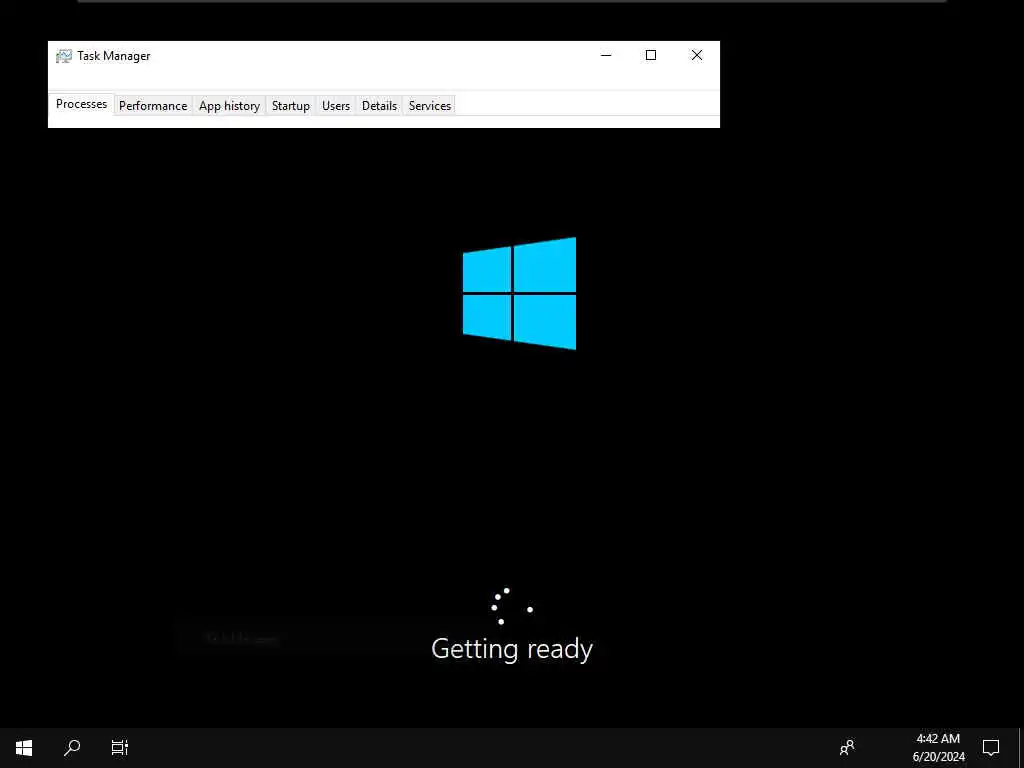This screenshot has height=768, width=1024.
Task: Select the App history tab
Action: pos(229,106)
